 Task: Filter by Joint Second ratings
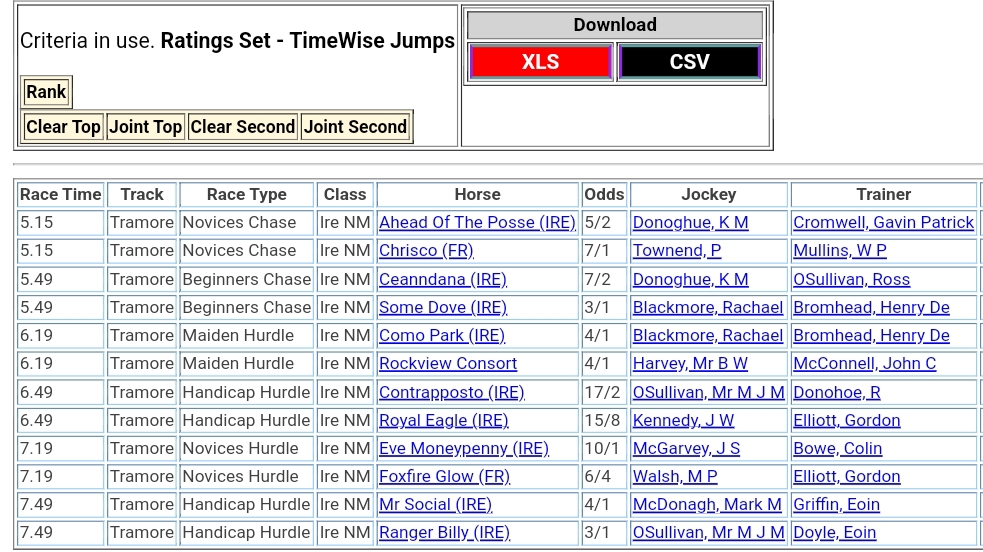tap(355, 127)
